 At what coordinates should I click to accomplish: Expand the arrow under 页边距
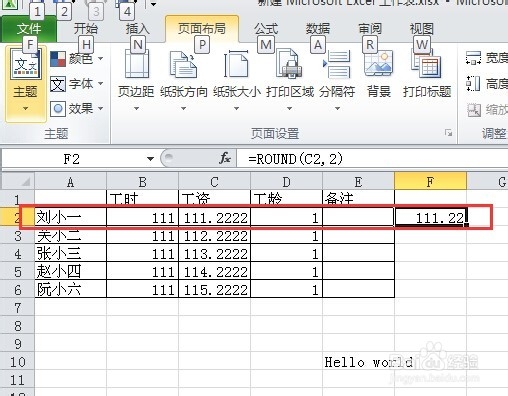[x=136, y=108]
